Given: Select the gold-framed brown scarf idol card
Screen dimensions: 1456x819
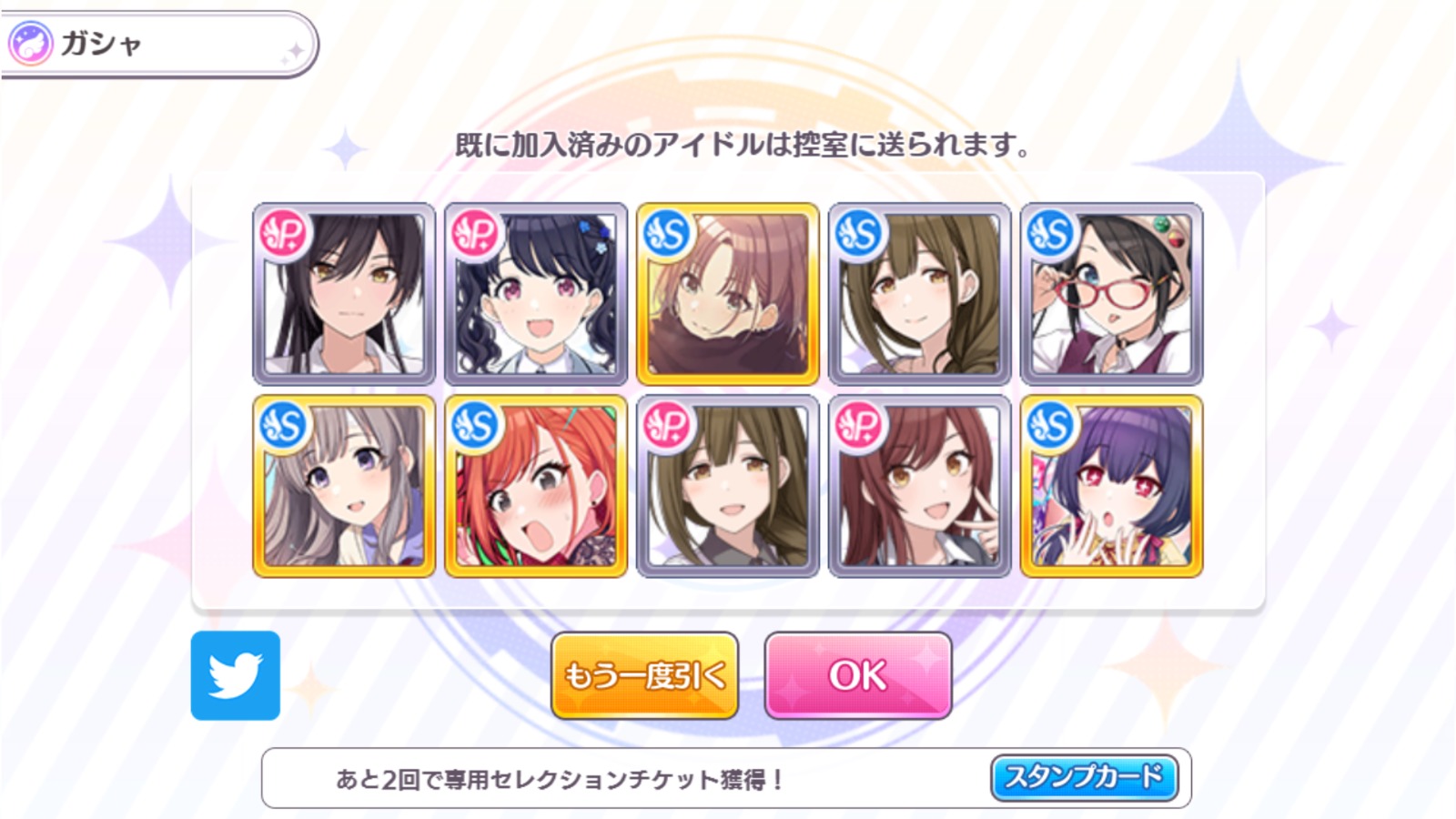Looking at the screenshot, I should [728, 294].
